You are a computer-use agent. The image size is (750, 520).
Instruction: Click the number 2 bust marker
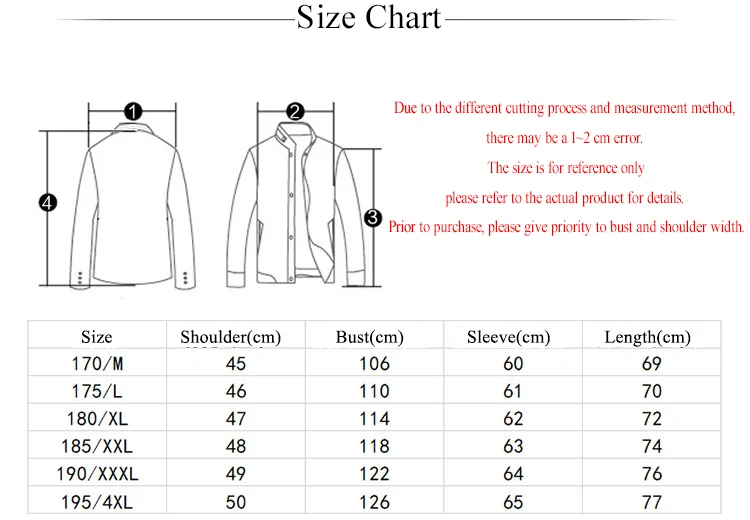click(x=295, y=111)
